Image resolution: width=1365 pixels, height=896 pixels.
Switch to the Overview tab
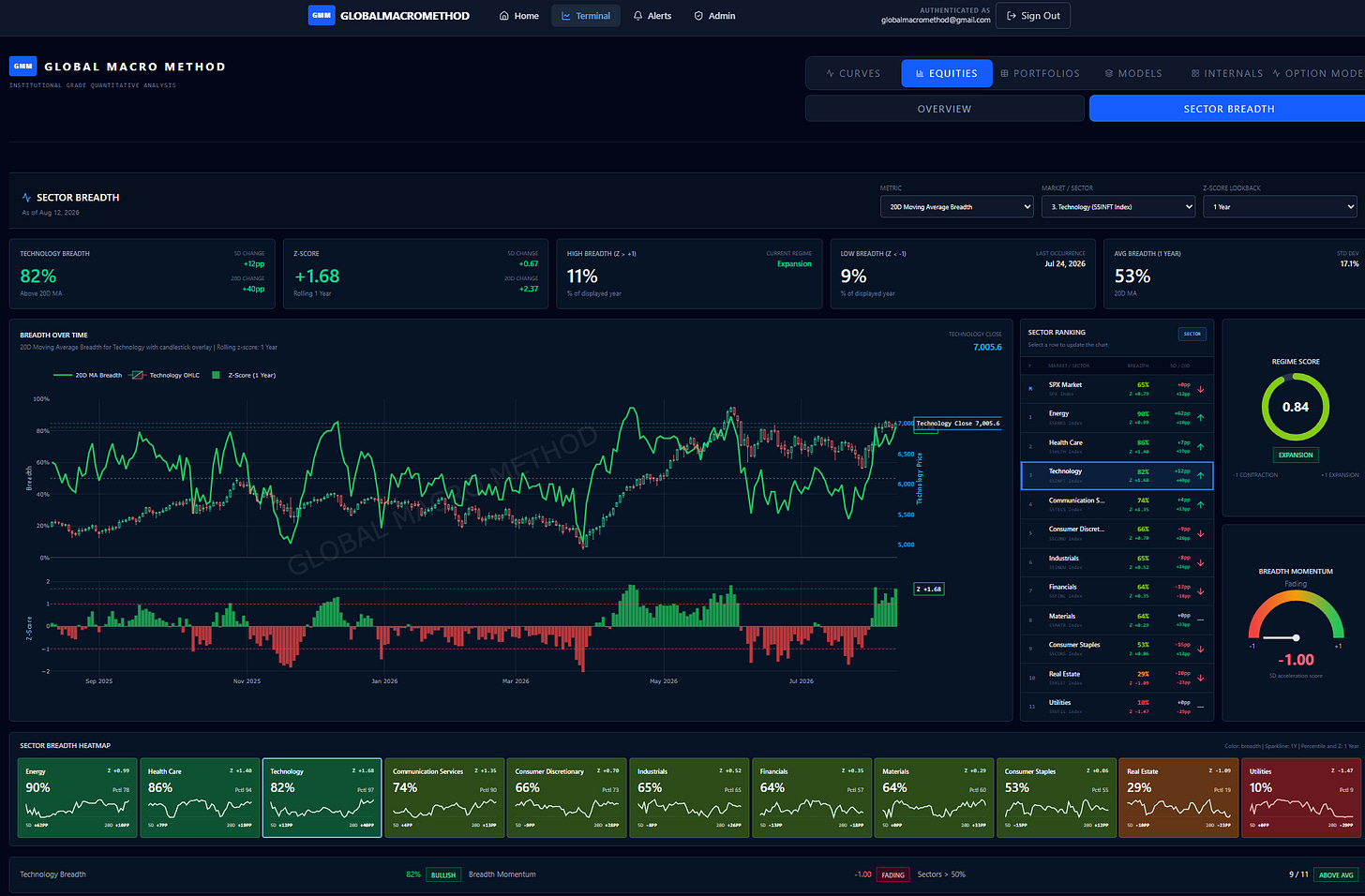[944, 109]
